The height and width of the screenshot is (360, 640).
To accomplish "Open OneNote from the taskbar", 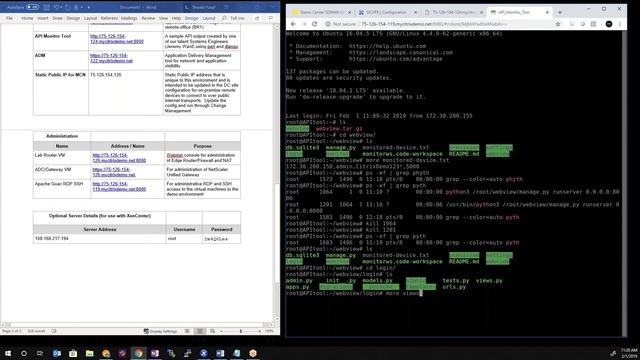I will pos(155,353).
